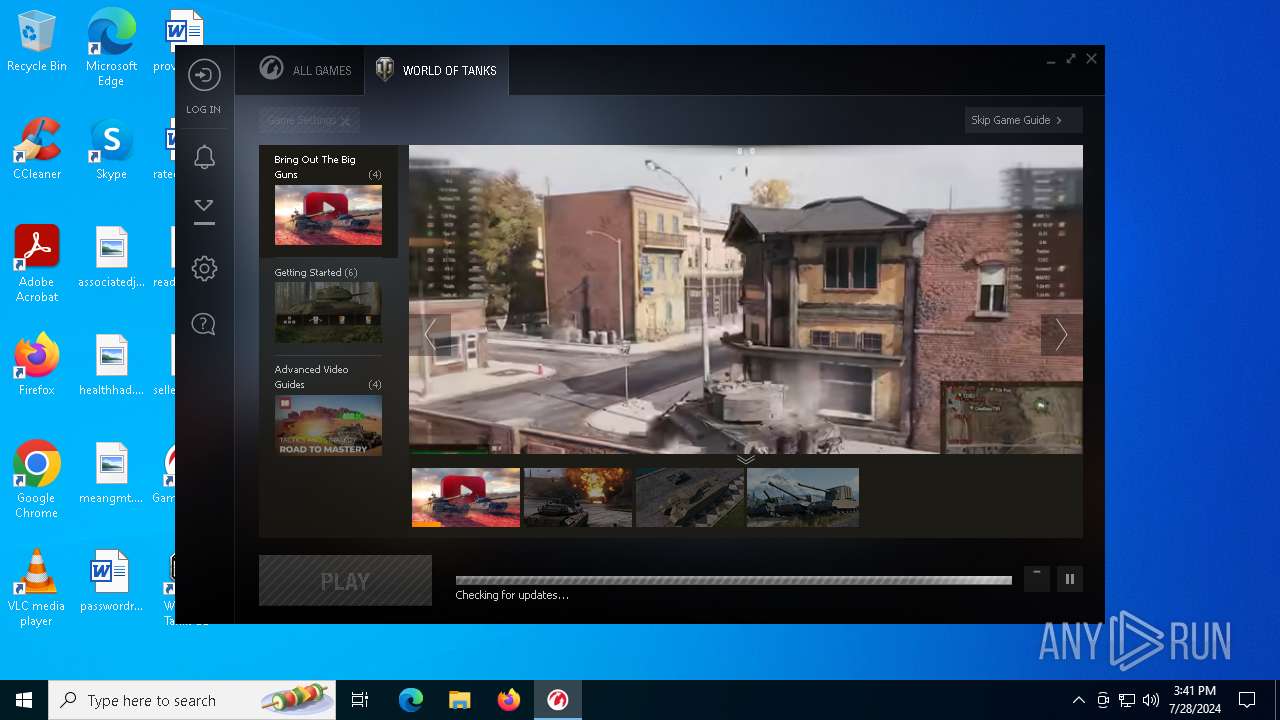Go to next video with right arrow
Screen dimensions: 1280x720
tap(1061, 335)
